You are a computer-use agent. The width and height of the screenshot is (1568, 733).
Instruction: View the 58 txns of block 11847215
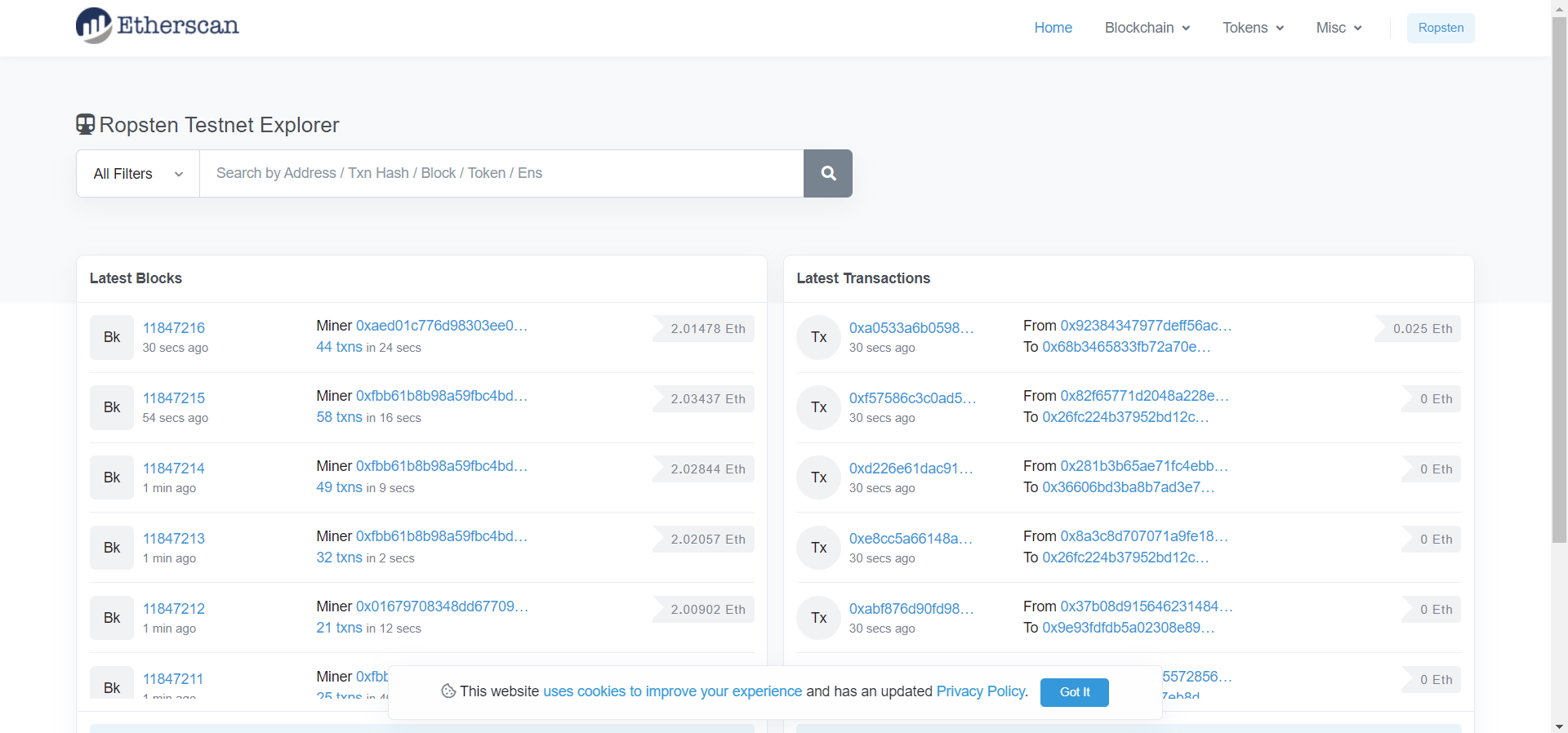coord(339,417)
